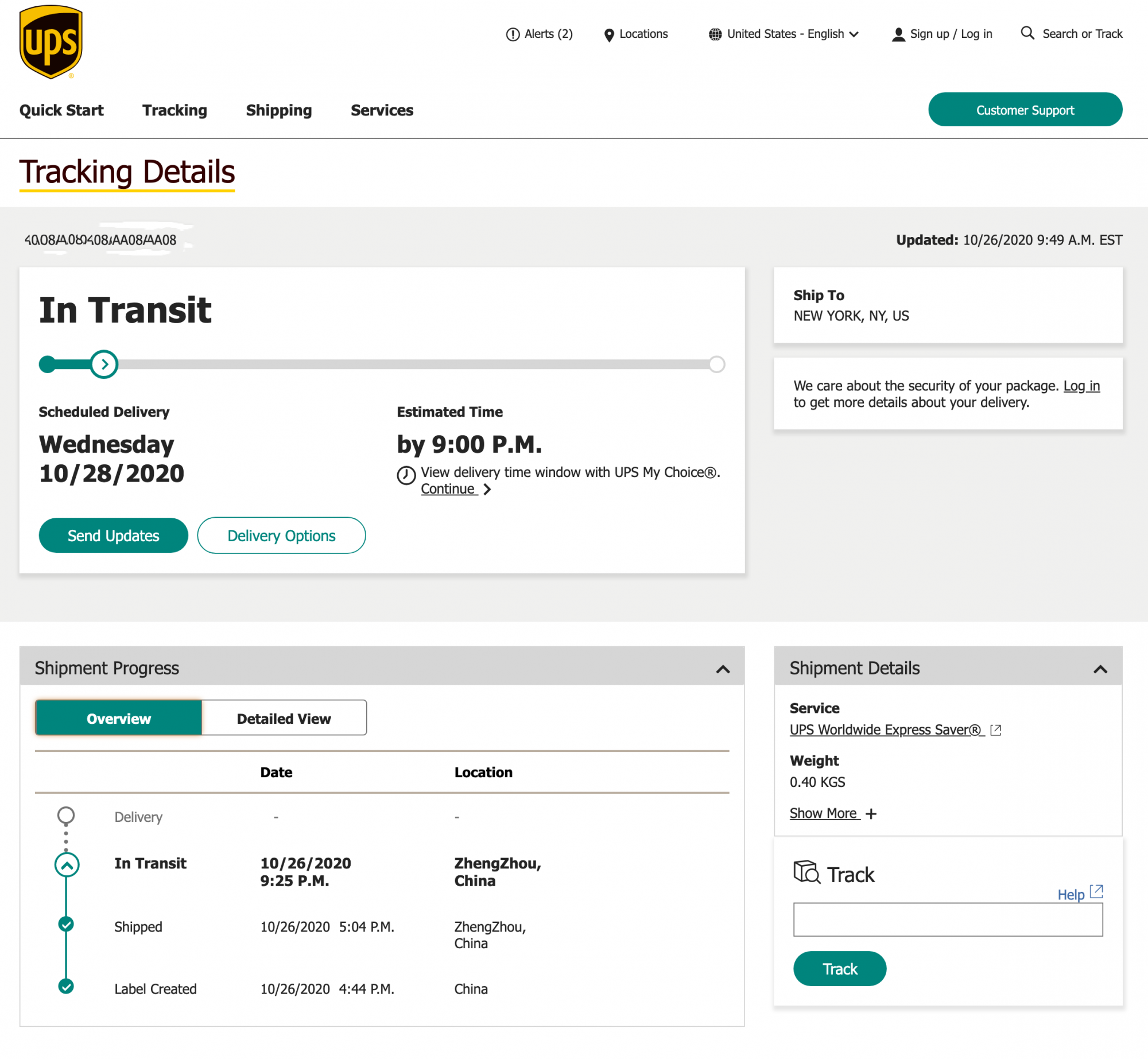Click the user profile icon
Screen dimensions: 1148x1059
pyautogui.click(x=898, y=34)
